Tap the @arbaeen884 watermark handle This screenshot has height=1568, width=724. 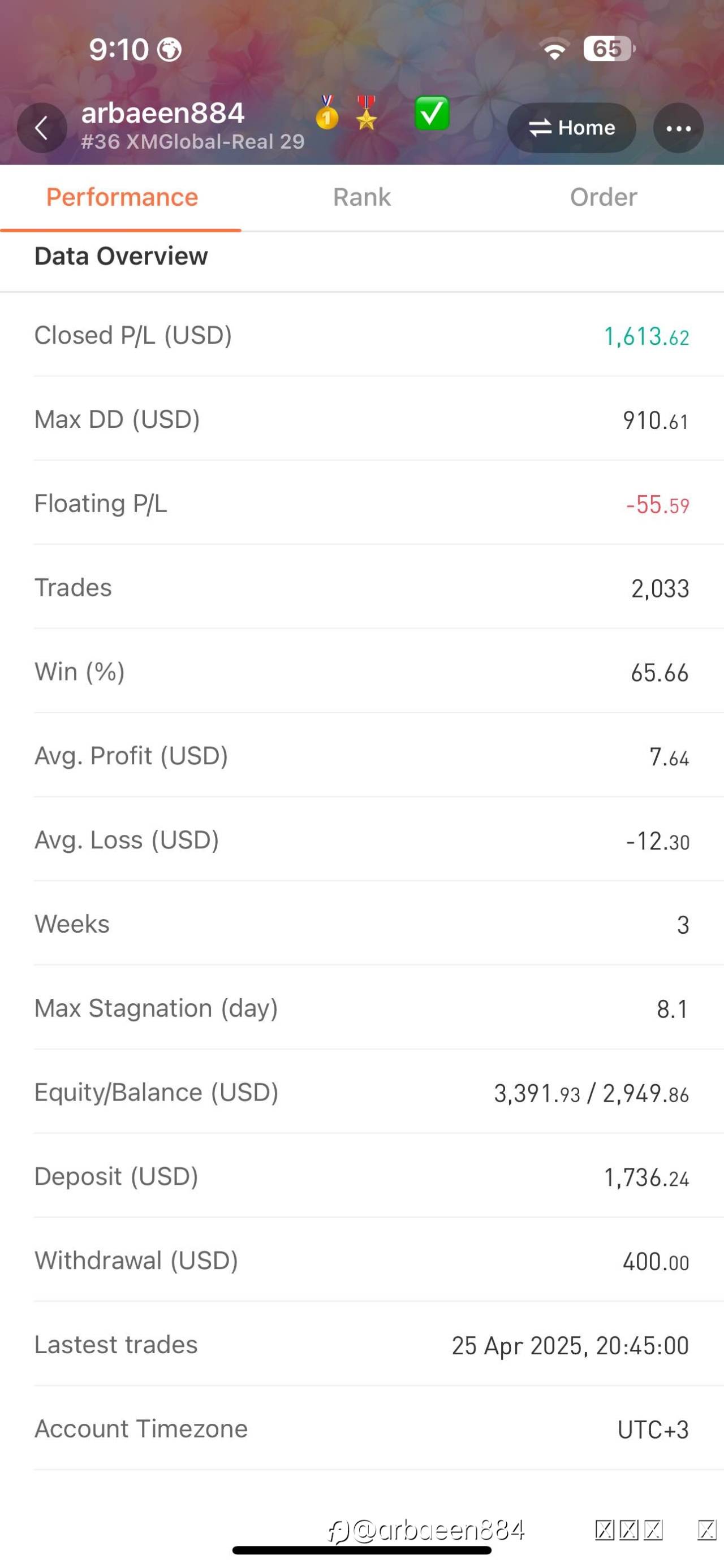[426, 1530]
